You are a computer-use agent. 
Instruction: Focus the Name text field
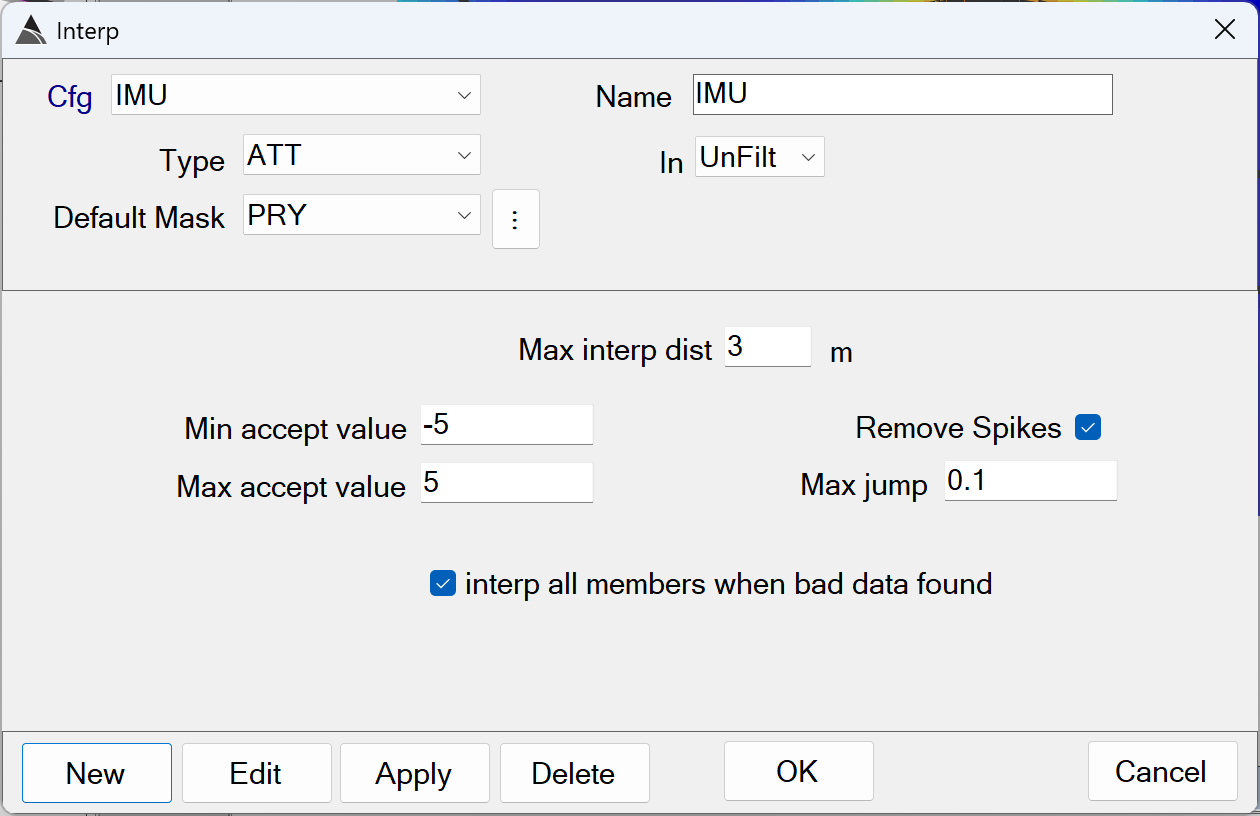click(x=902, y=95)
